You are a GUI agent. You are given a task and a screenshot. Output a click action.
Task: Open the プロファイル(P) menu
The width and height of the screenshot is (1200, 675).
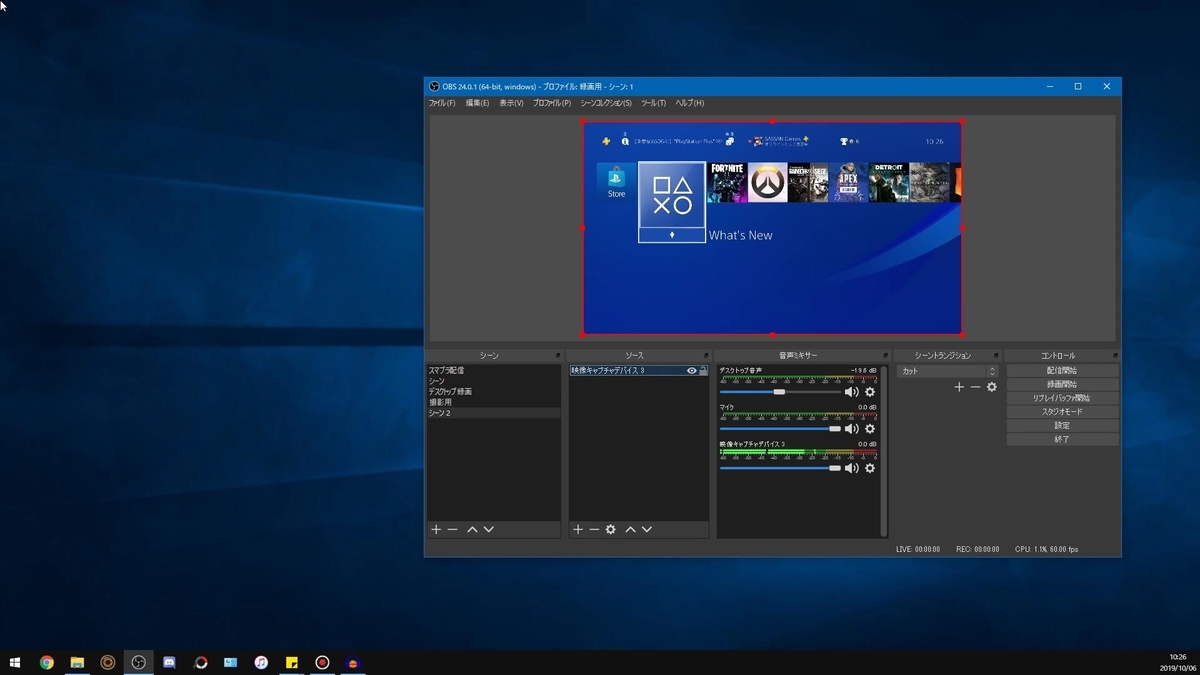[552, 103]
